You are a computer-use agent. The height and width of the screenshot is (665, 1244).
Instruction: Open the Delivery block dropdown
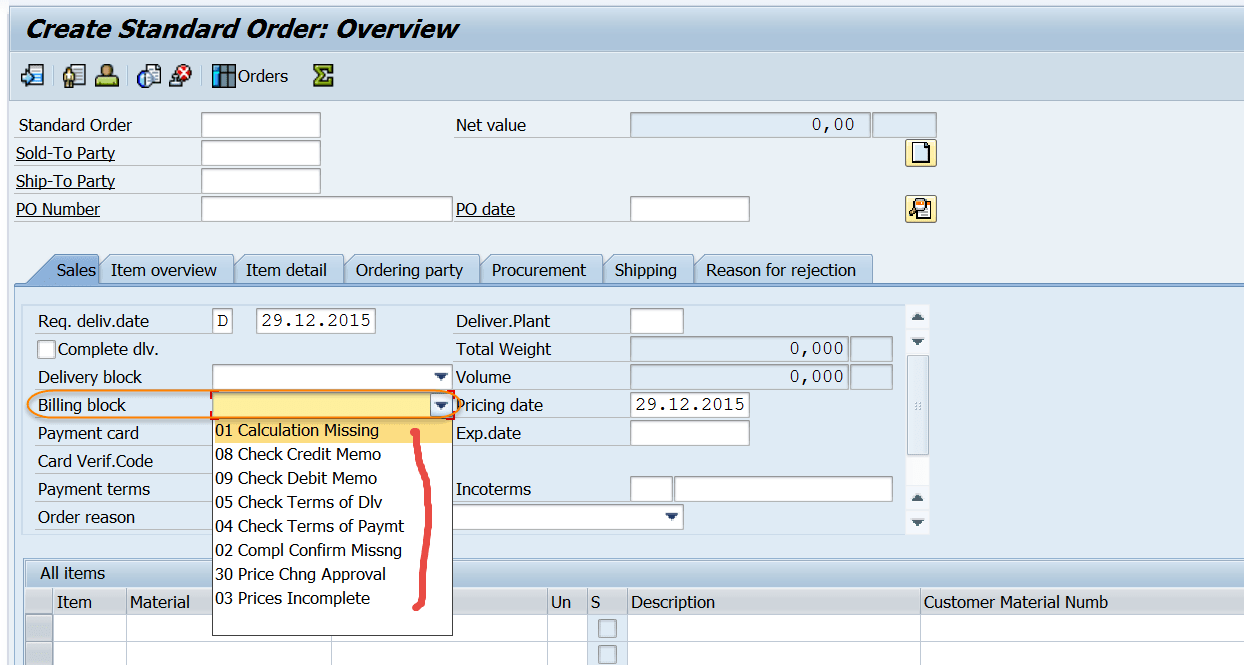(x=441, y=376)
